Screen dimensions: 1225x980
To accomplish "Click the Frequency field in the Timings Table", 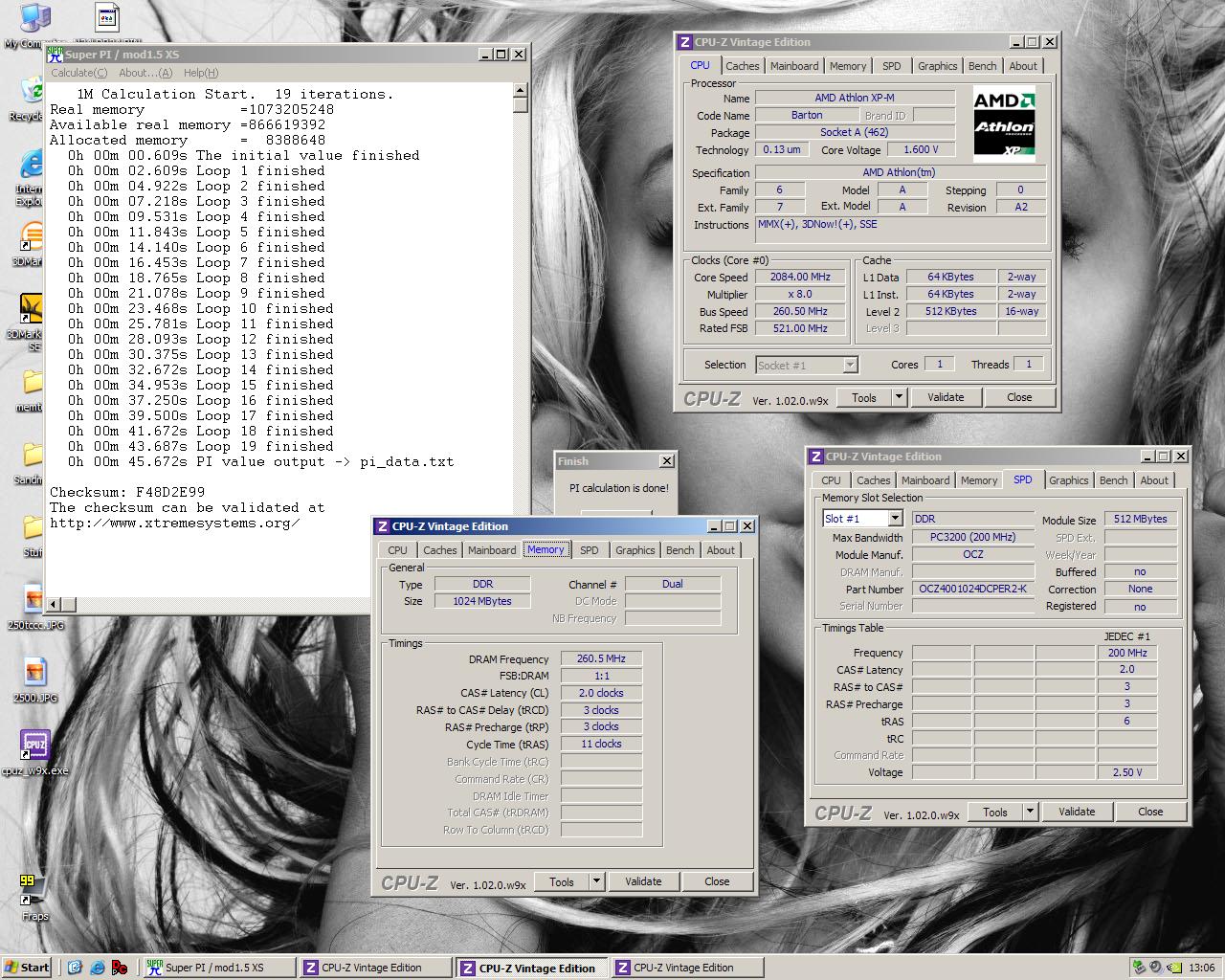I will pyautogui.click(x=1127, y=653).
